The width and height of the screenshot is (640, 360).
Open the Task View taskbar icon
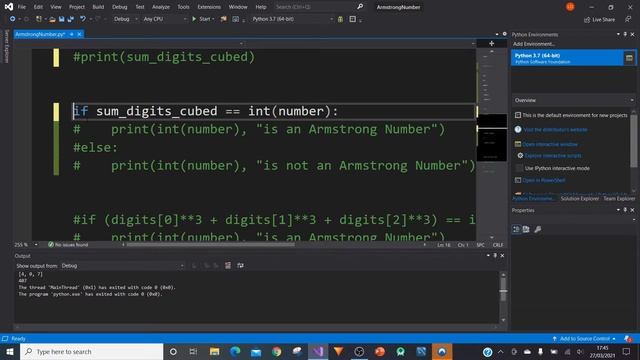(193, 351)
